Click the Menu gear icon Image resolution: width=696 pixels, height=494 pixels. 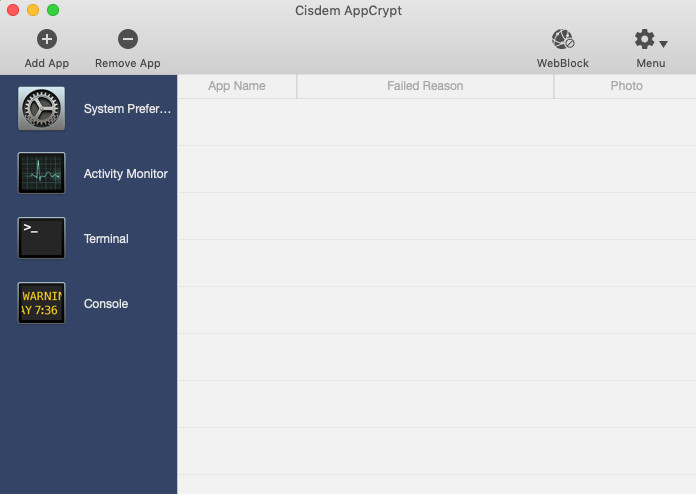645,39
